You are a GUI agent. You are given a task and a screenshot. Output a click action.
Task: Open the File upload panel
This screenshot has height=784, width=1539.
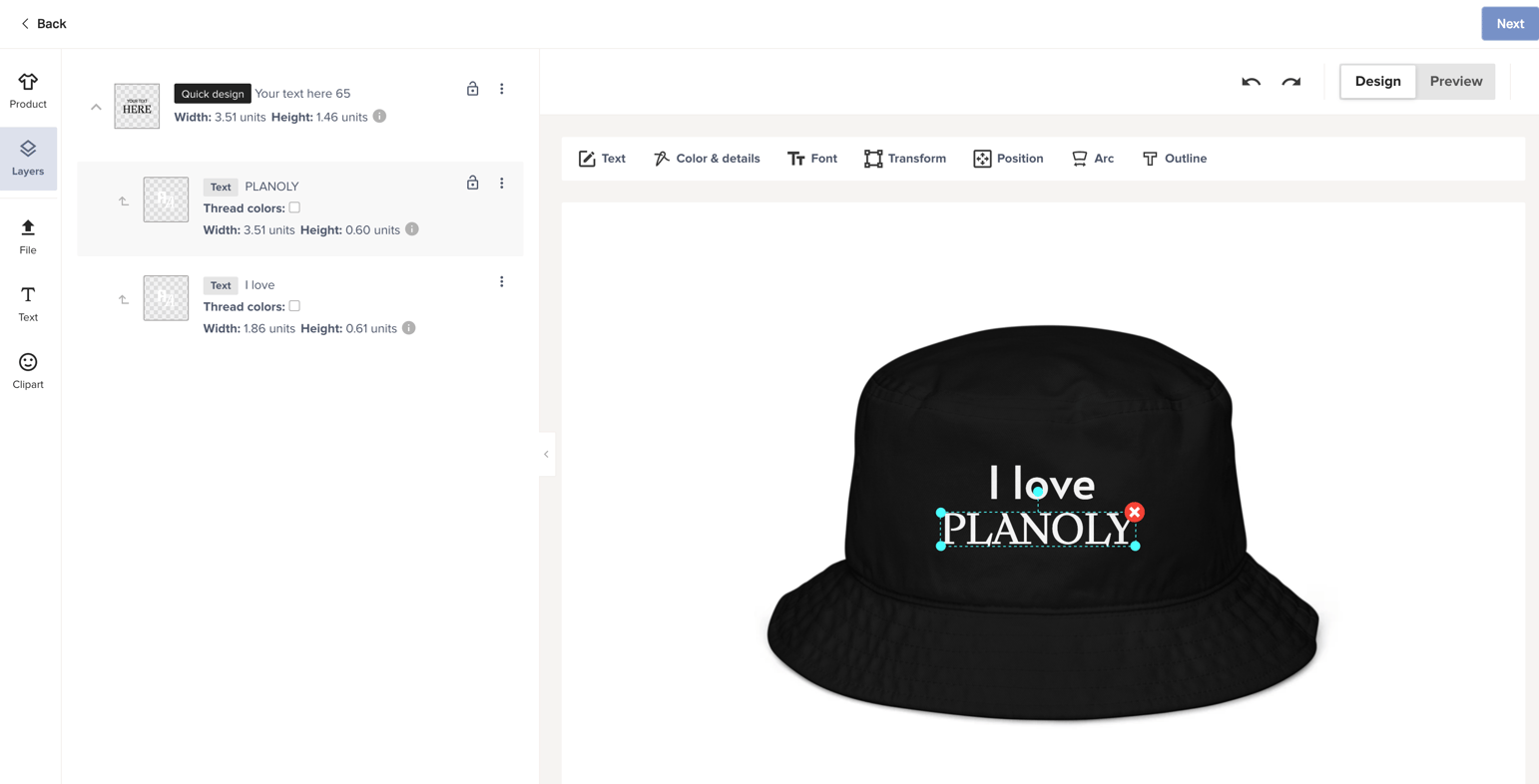point(28,237)
